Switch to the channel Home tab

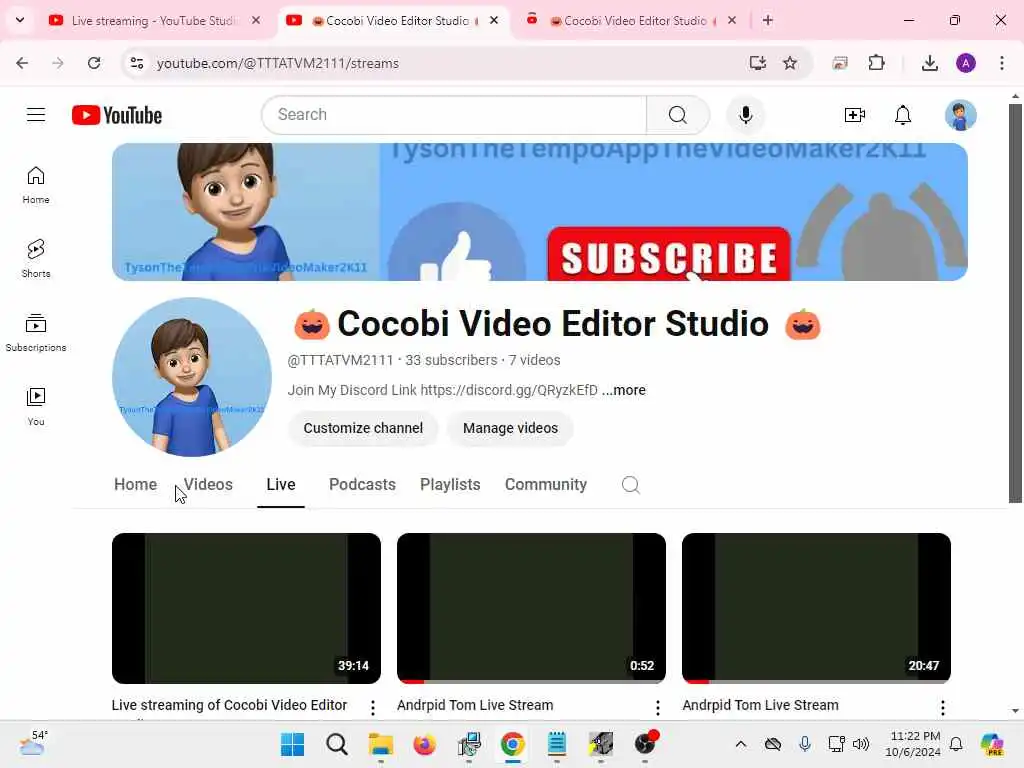tap(135, 485)
